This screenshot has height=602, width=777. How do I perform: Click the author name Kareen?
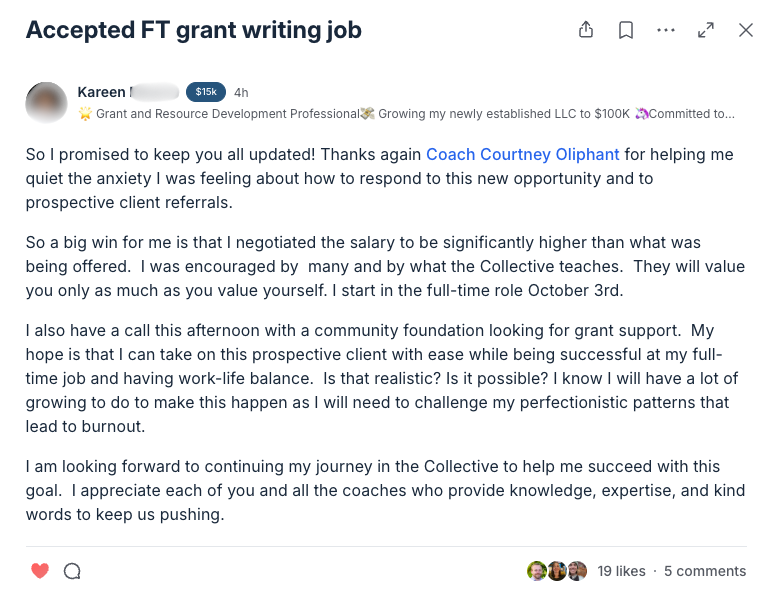pyautogui.click(x=102, y=92)
